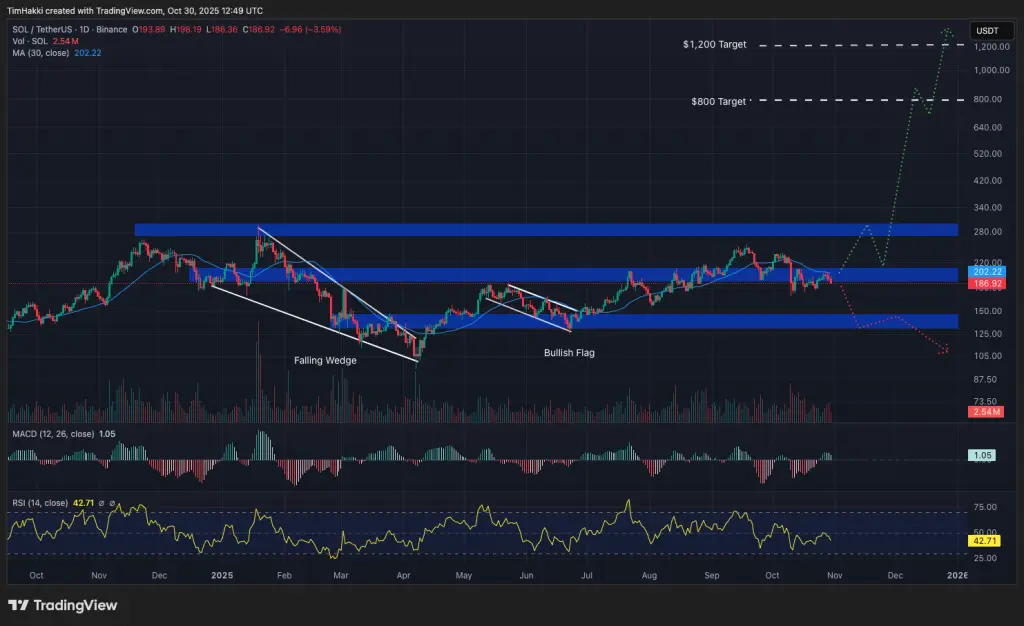Screen dimensions: 1024x626
Task: Click the second null icon beside RSI value
Action: 112,503
